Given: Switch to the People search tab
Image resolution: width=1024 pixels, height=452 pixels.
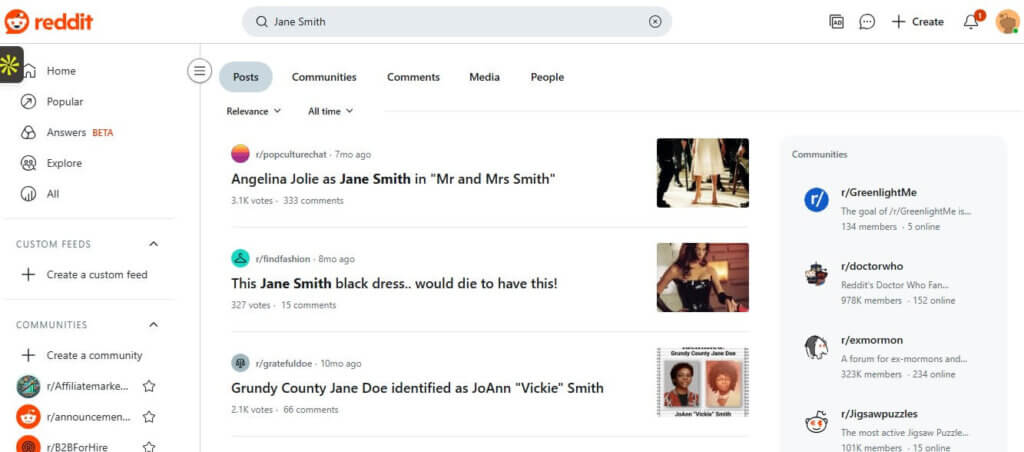Looking at the screenshot, I should tap(547, 77).
